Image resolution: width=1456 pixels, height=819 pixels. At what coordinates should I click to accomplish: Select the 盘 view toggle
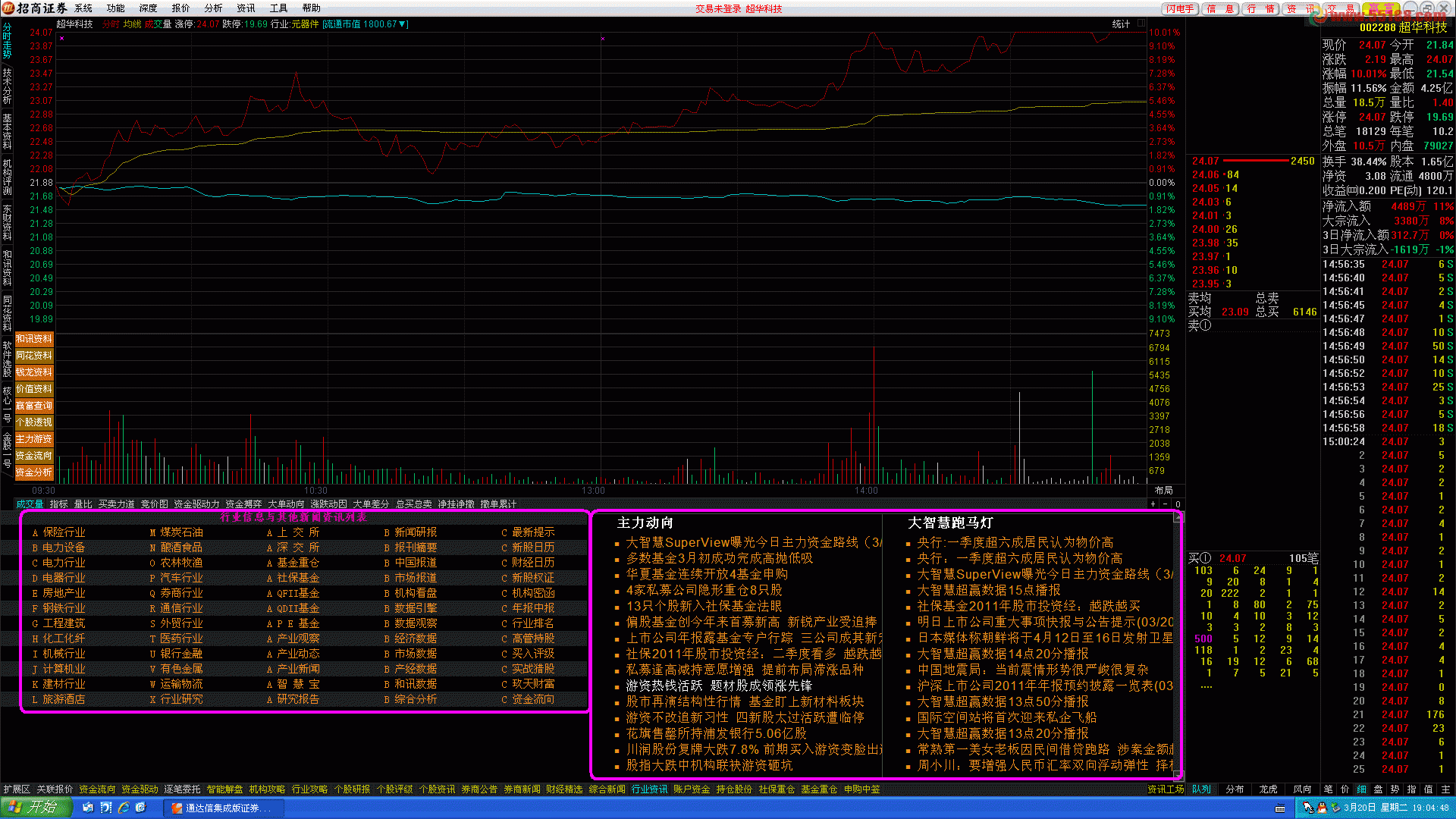point(1379,789)
